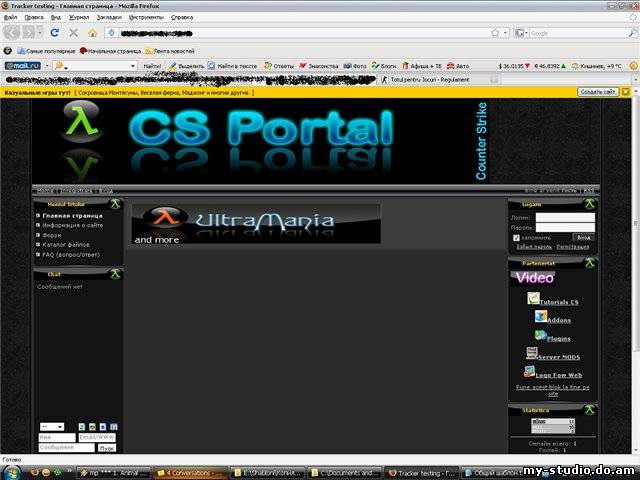Click the browser Forward arrow

pos(29,33)
